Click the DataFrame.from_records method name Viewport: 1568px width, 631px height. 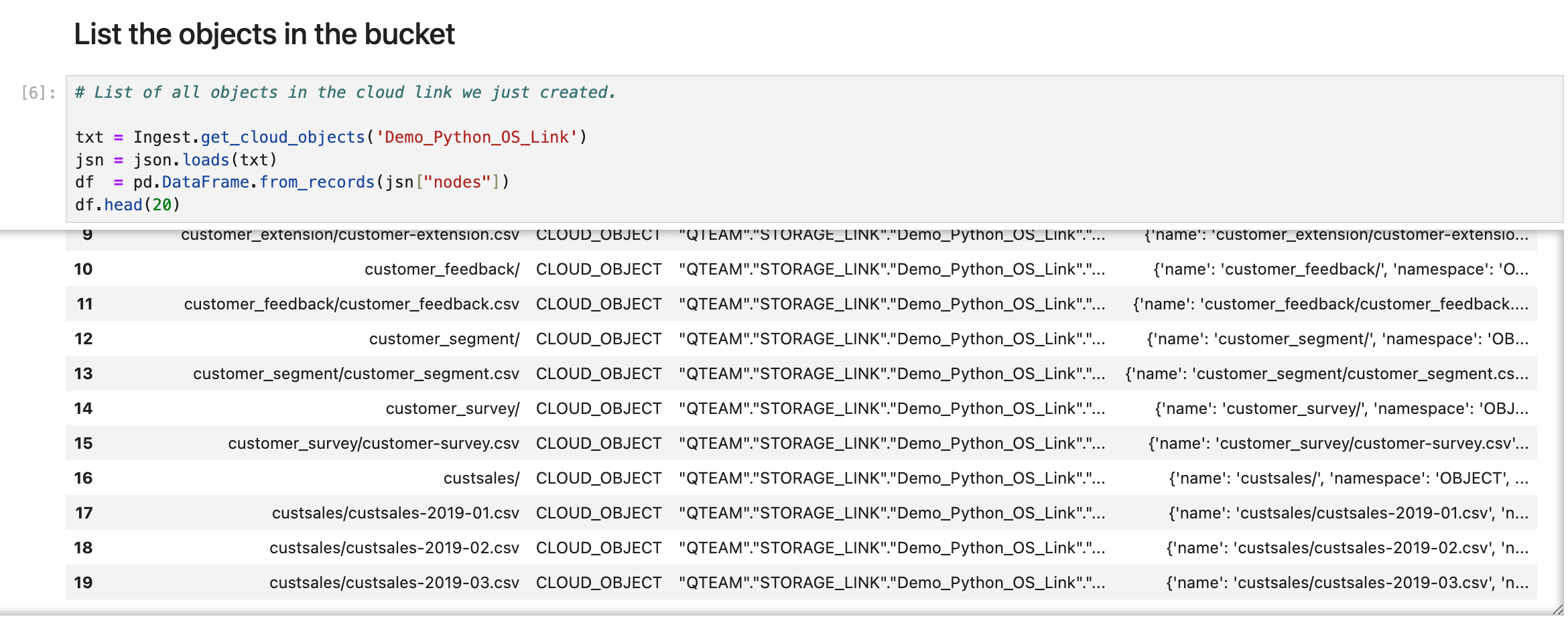point(268,182)
